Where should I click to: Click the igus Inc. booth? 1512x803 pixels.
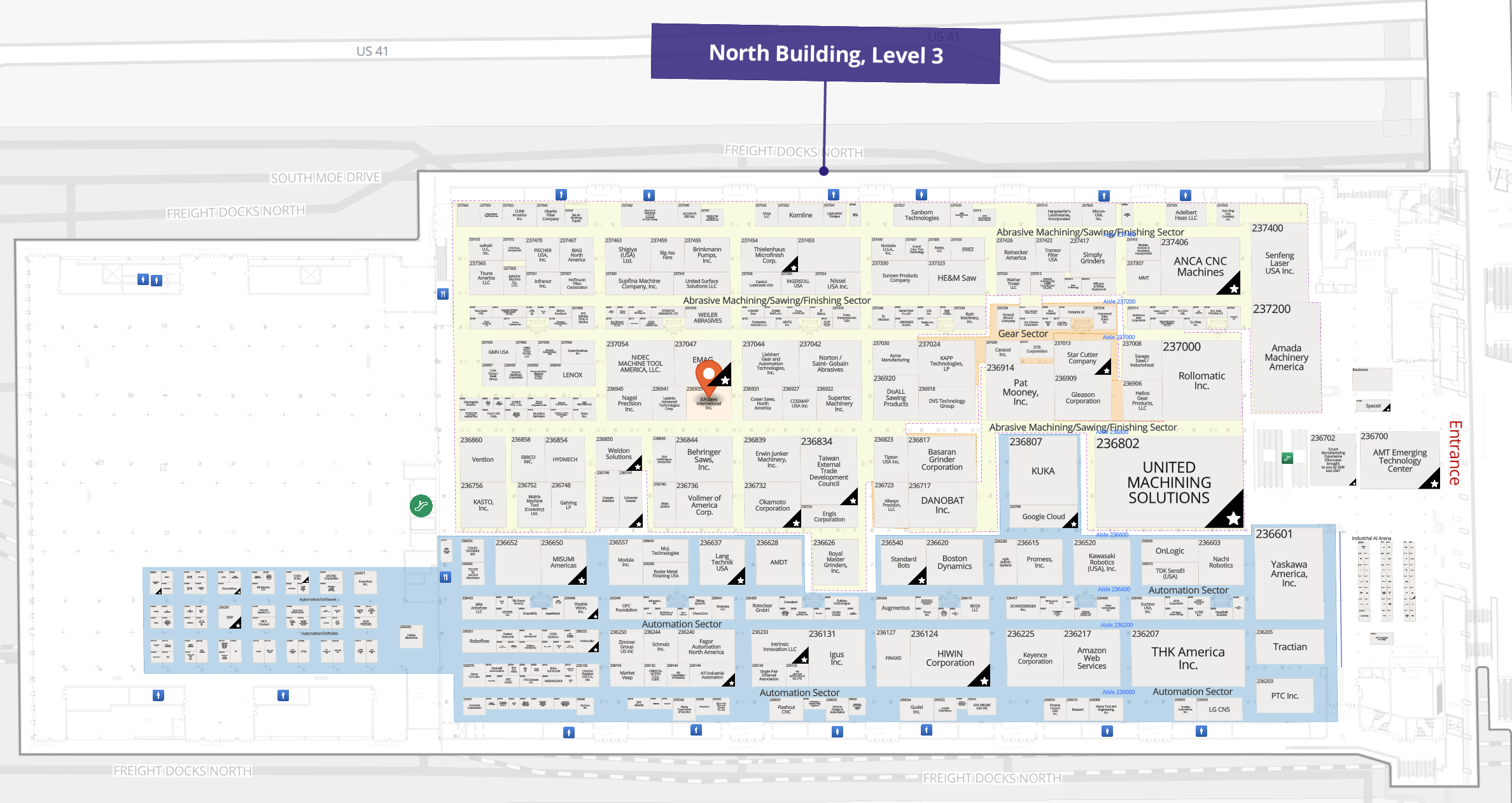pos(836,658)
